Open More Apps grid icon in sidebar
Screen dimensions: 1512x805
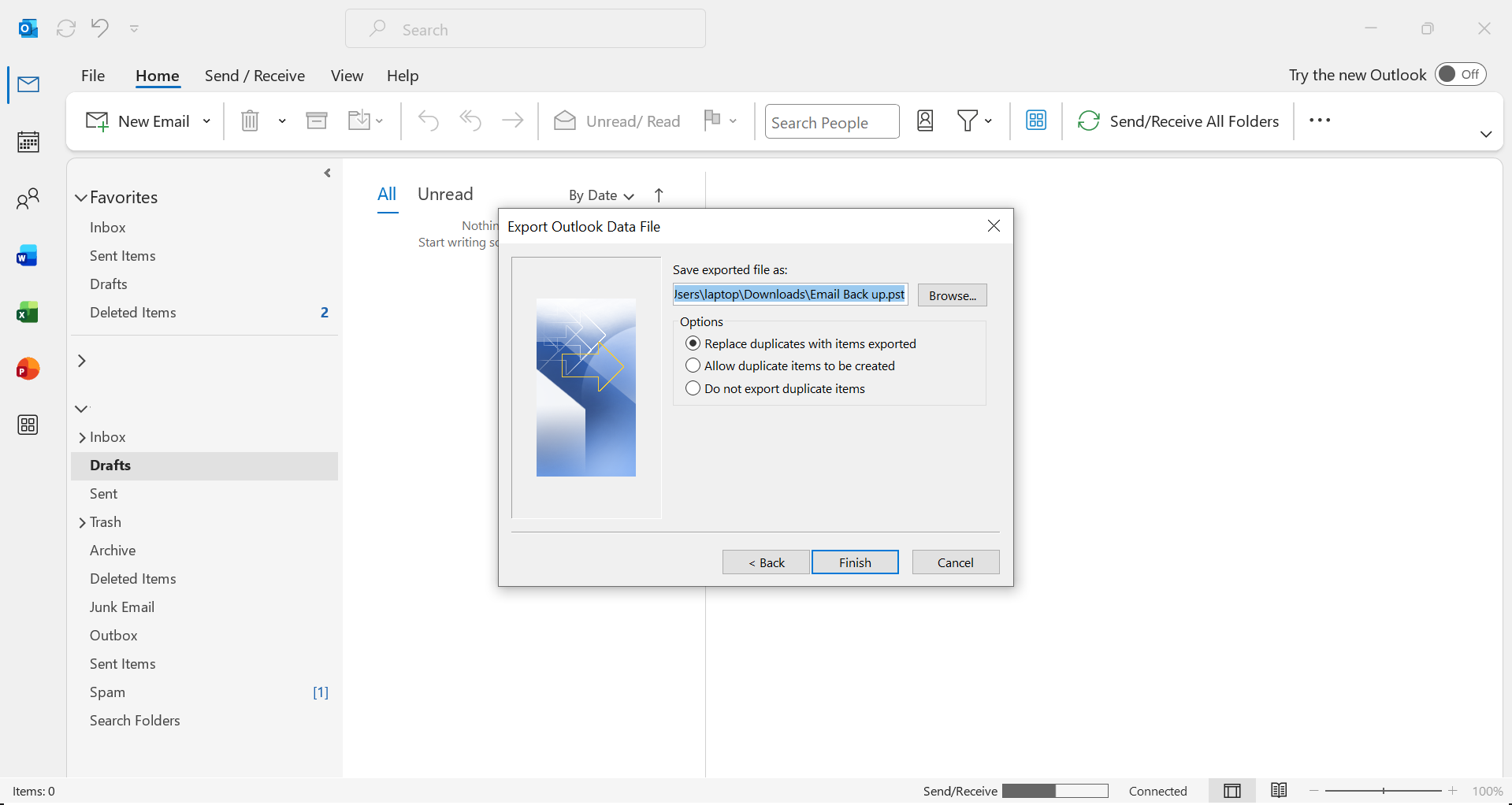click(x=28, y=425)
